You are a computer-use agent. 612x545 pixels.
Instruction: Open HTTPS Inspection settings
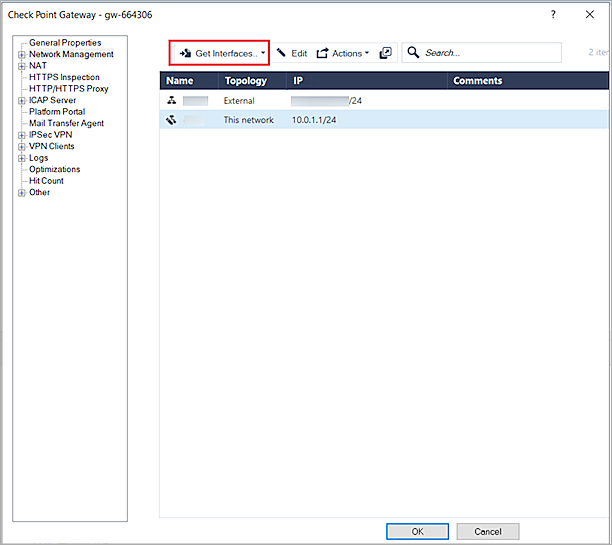tap(64, 77)
